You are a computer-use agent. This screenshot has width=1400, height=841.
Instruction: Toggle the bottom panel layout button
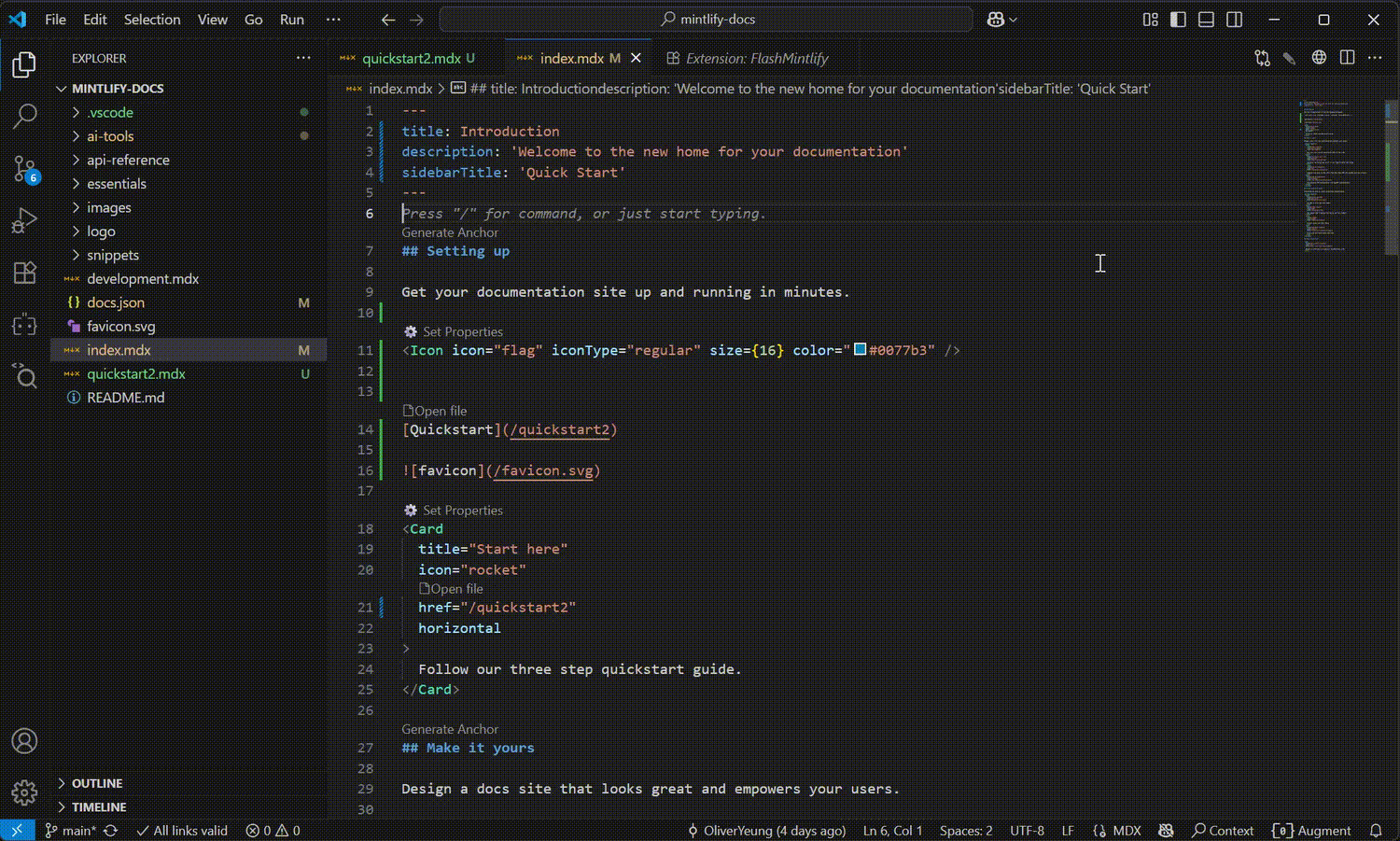click(x=1206, y=20)
